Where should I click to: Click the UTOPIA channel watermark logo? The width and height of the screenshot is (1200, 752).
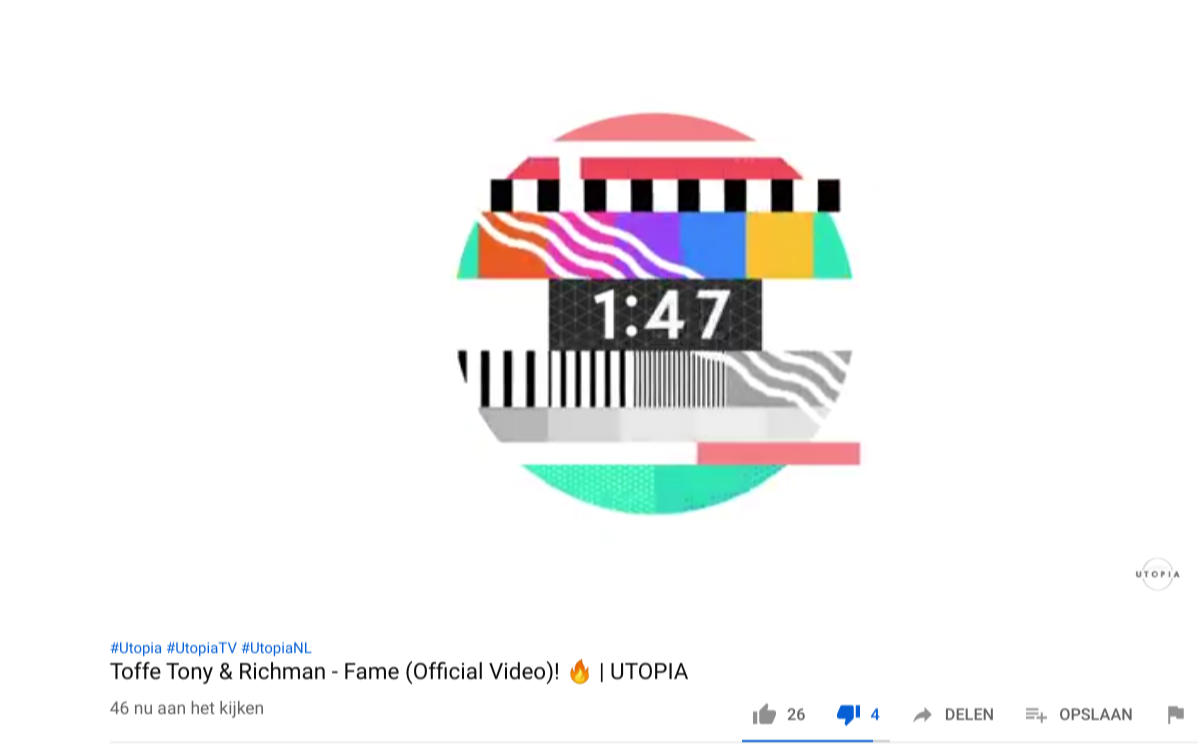click(1157, 574)
